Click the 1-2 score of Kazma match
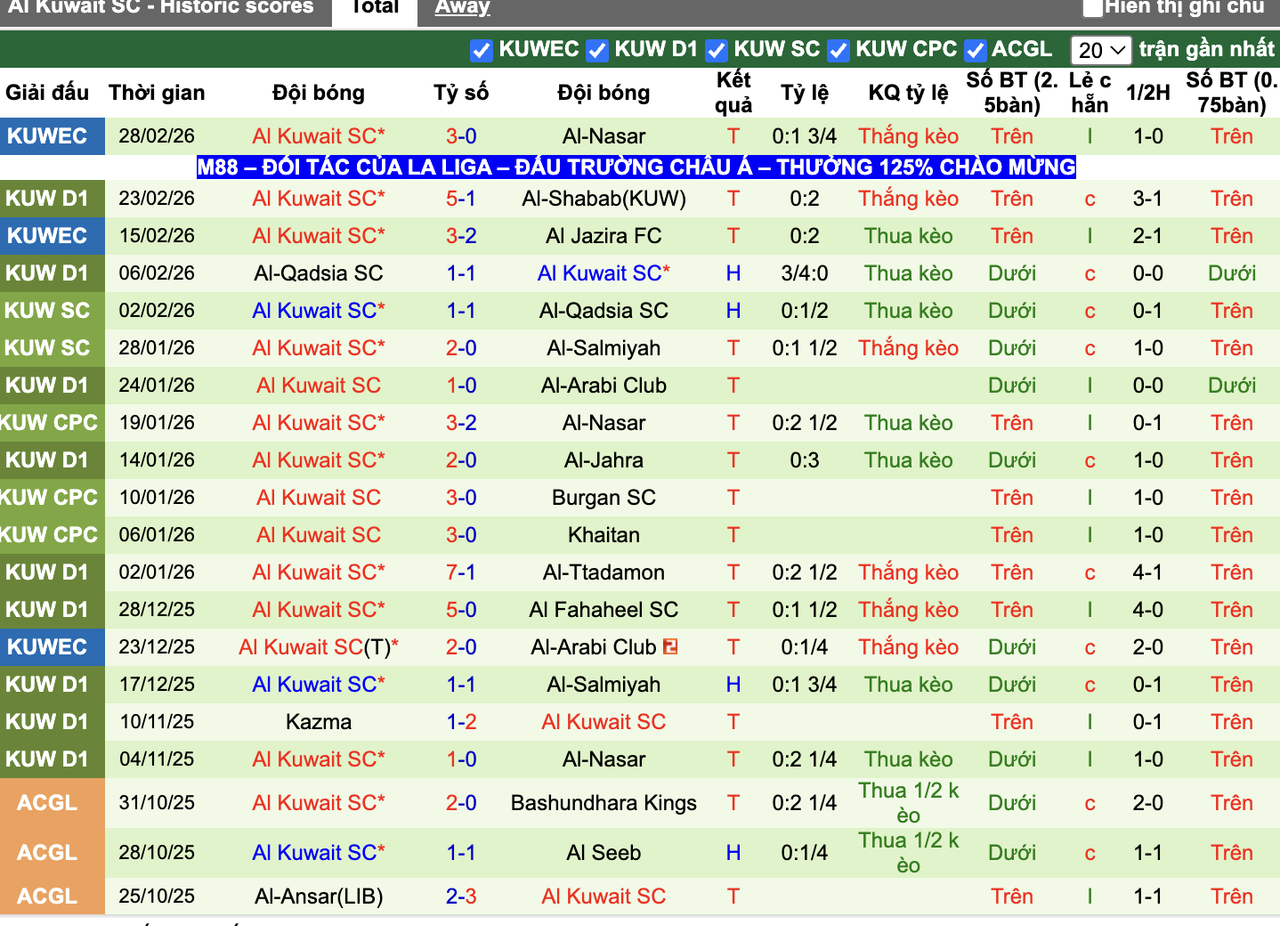The height and width of the screenshot is (926, 1280). 461,722
